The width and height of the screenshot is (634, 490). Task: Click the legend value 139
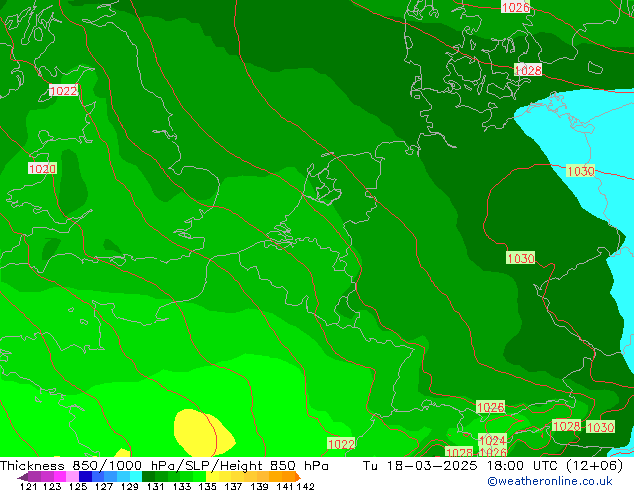(x=259, y=486)
